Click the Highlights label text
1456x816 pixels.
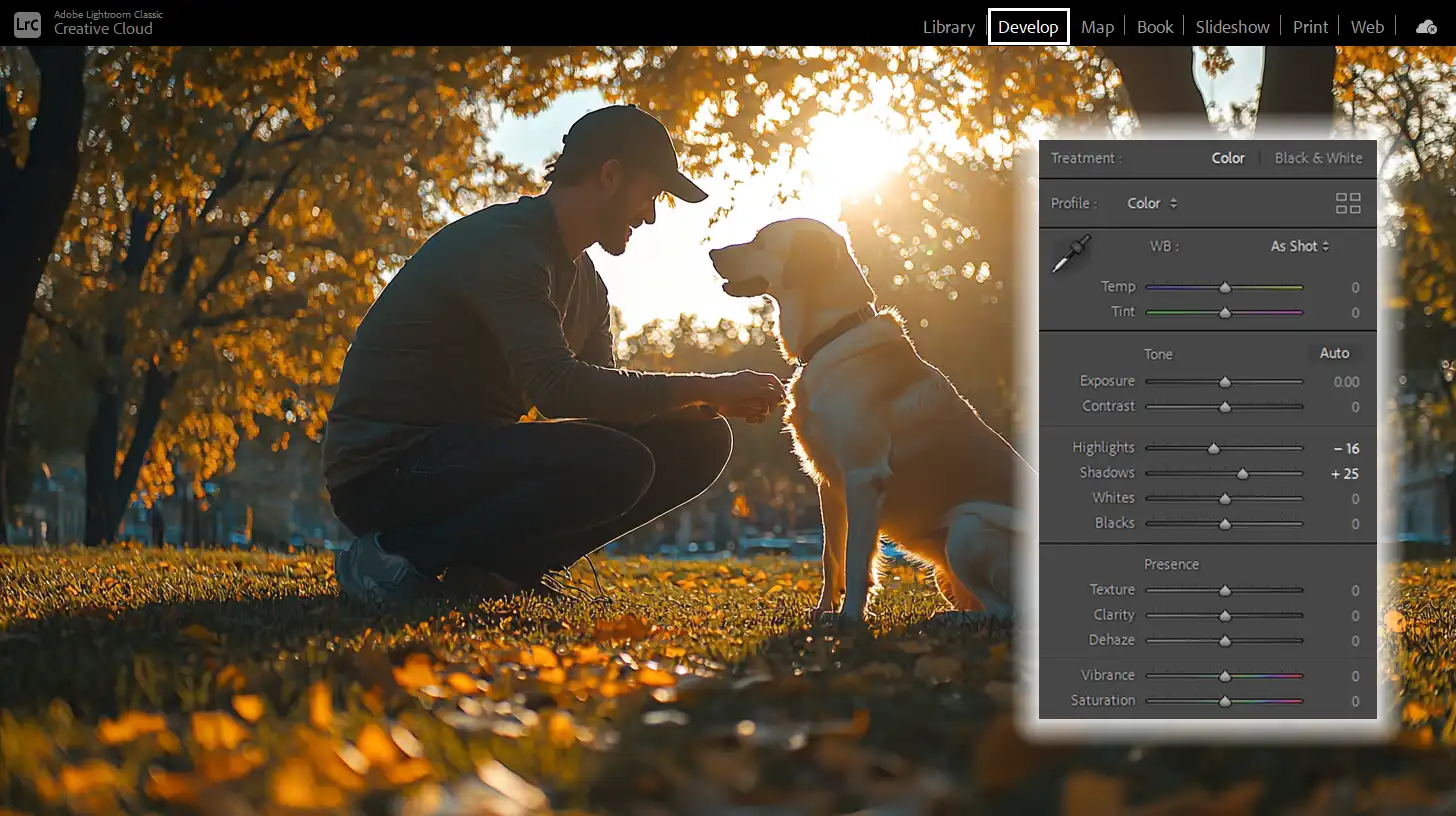pyautogui.click(x=1104, y=447)
